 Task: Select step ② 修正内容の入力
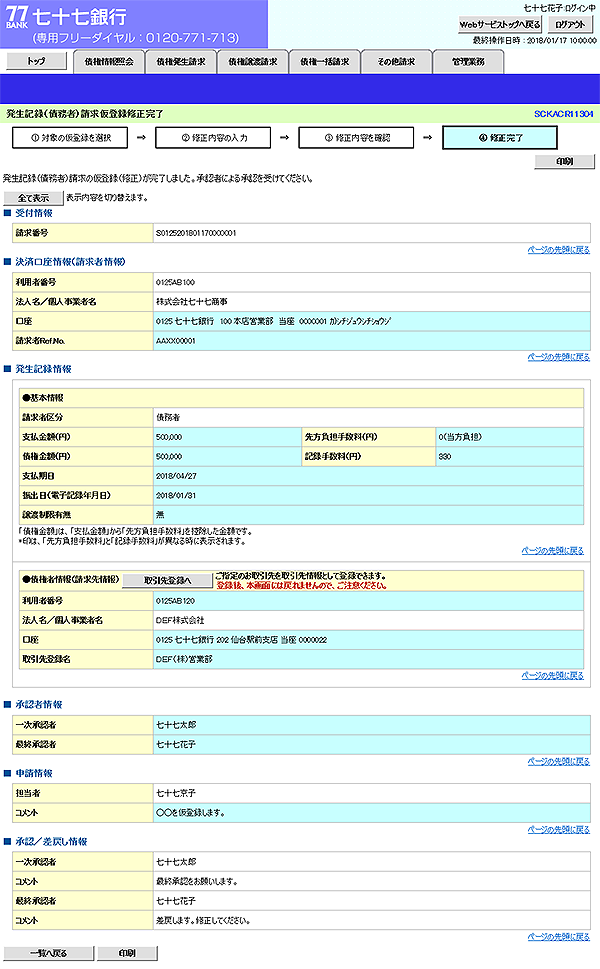click(x=213, y=138)
